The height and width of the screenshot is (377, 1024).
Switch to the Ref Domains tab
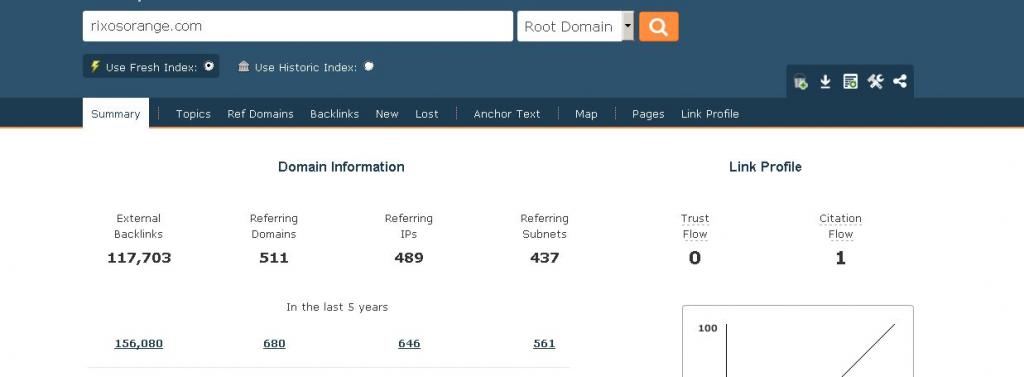(261, 114)
